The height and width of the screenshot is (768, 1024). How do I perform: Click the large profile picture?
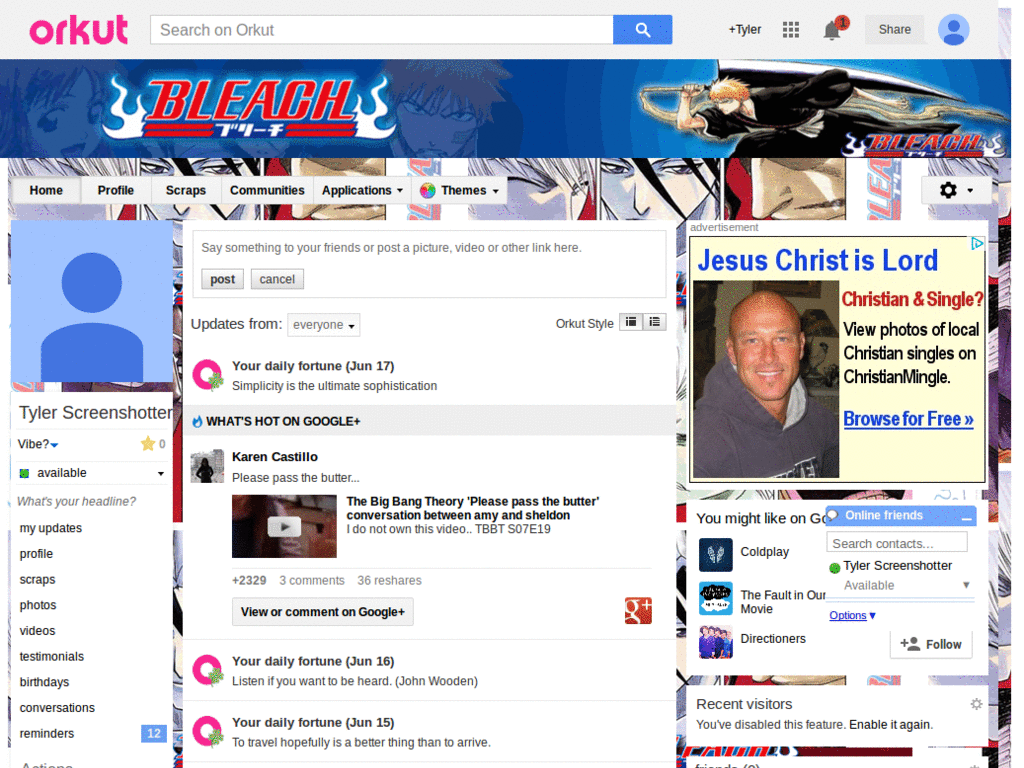click(92, 301)
